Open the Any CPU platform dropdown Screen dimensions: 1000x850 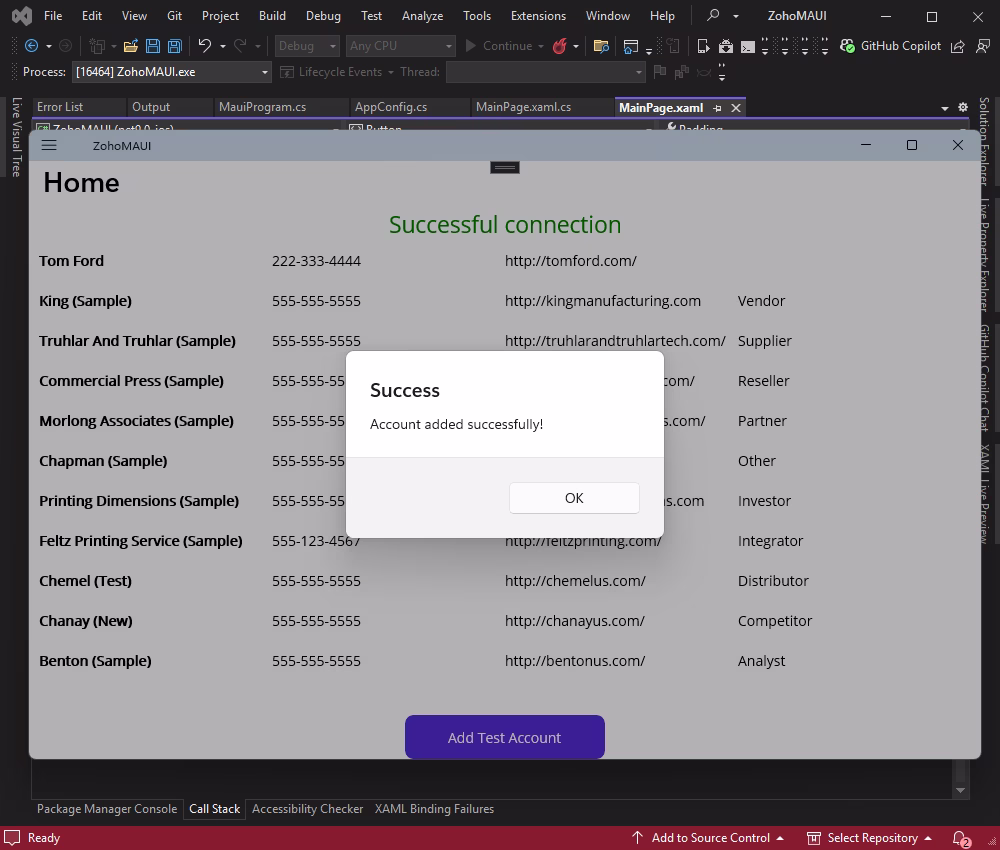point(401,46)
